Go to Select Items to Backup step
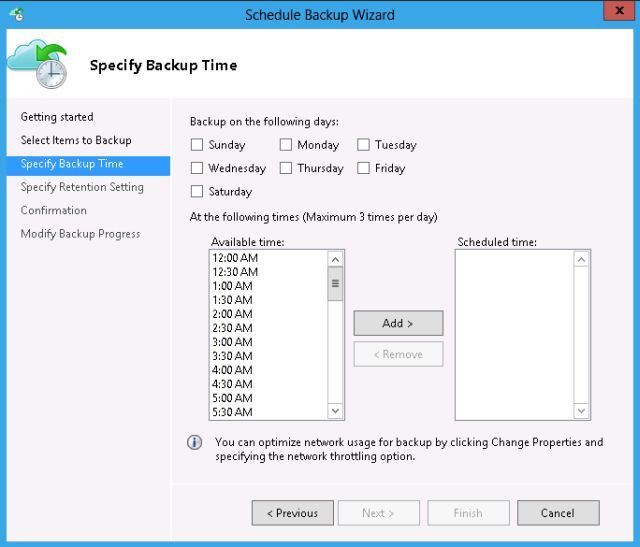The width and height of the screenshot is (640, 547). point(76,140)
